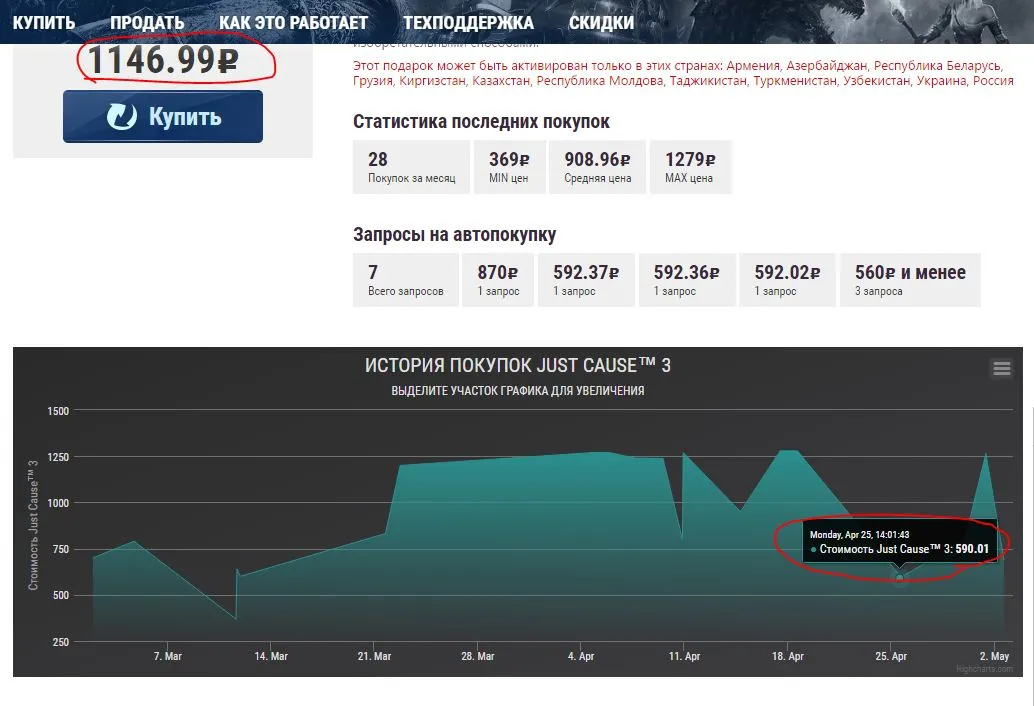
Task: Open the КУПИТЬ menu item
Action: (x=44, y=22)
